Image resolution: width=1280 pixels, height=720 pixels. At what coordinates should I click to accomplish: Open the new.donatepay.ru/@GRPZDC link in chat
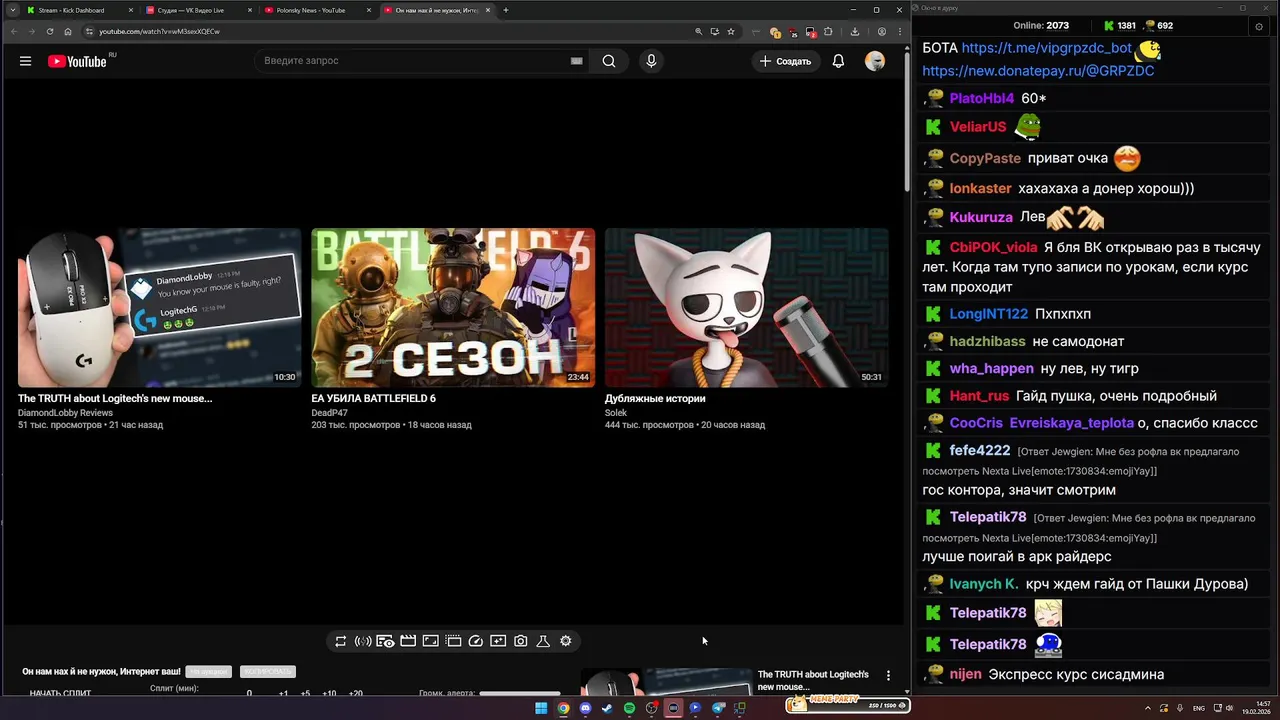(1038, 71)
